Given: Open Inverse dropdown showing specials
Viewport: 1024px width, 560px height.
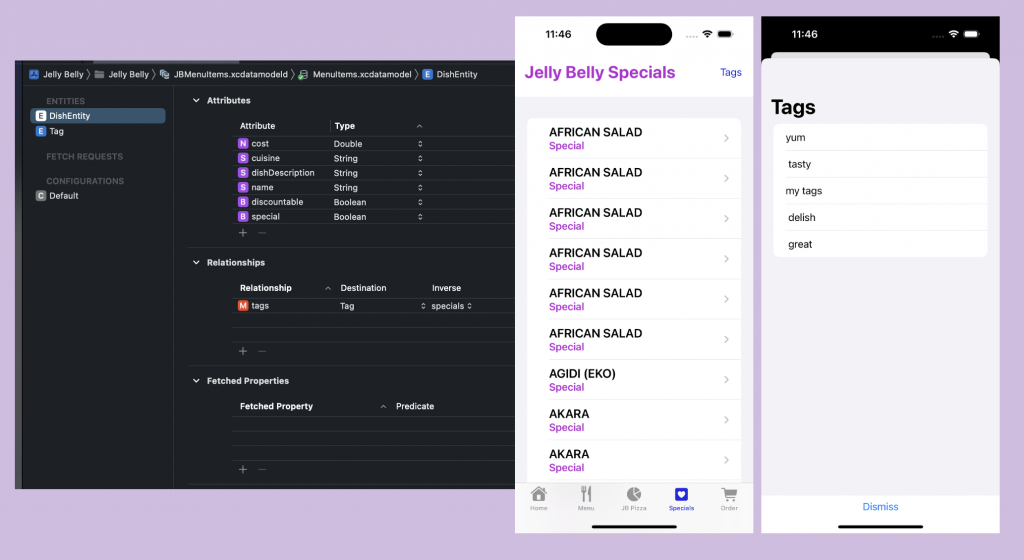Looking at the screenshot, I should point(469,306).
